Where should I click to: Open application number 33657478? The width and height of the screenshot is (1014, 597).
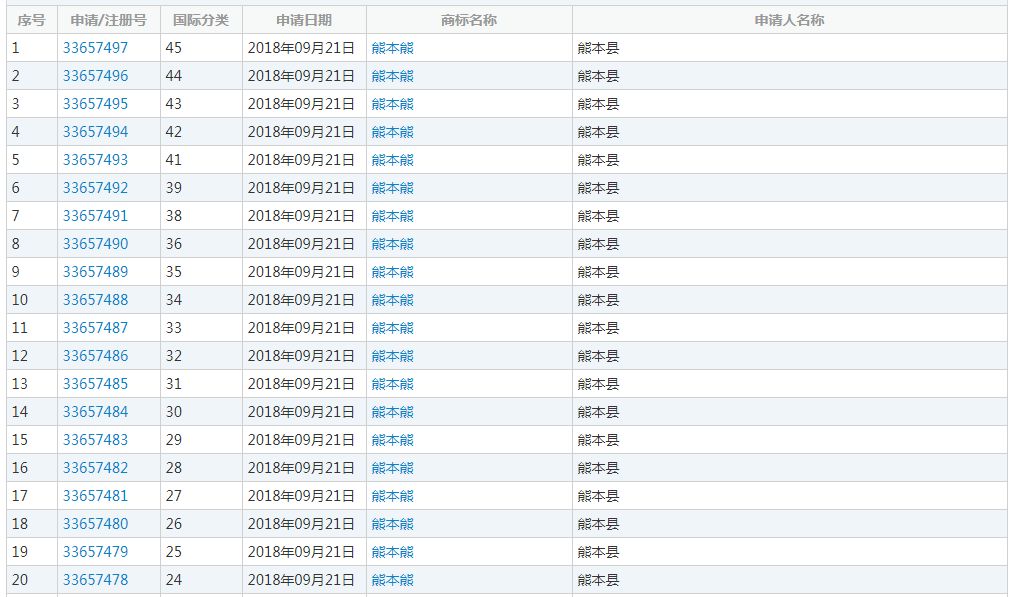95,580
